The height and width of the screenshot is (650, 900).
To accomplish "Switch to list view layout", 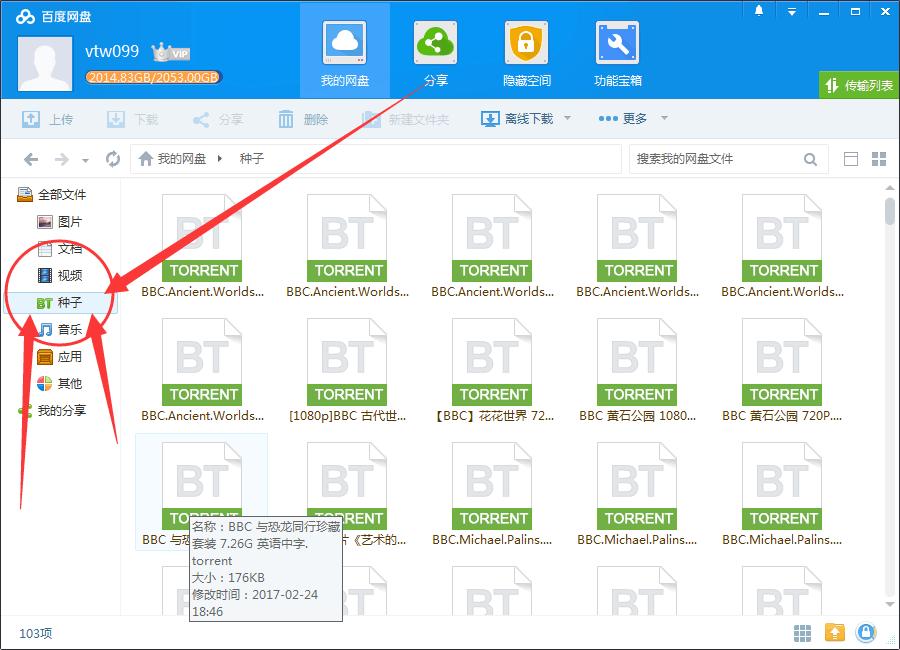I will 851,159.
